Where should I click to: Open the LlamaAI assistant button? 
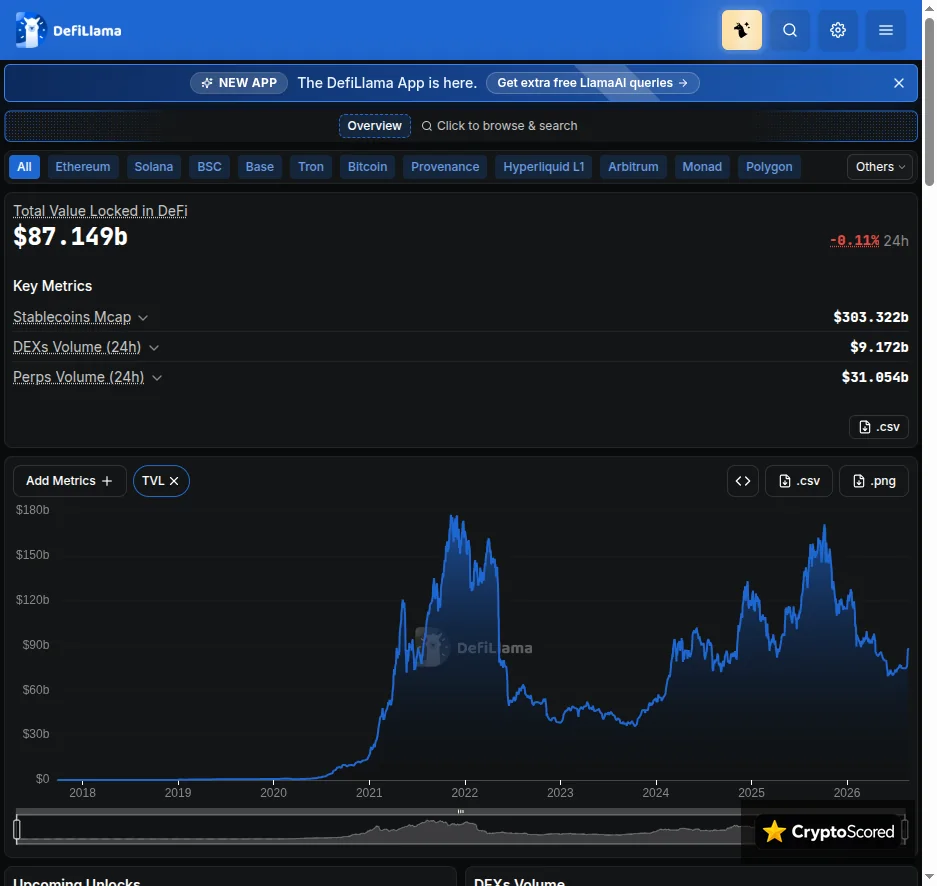(742, 30)
